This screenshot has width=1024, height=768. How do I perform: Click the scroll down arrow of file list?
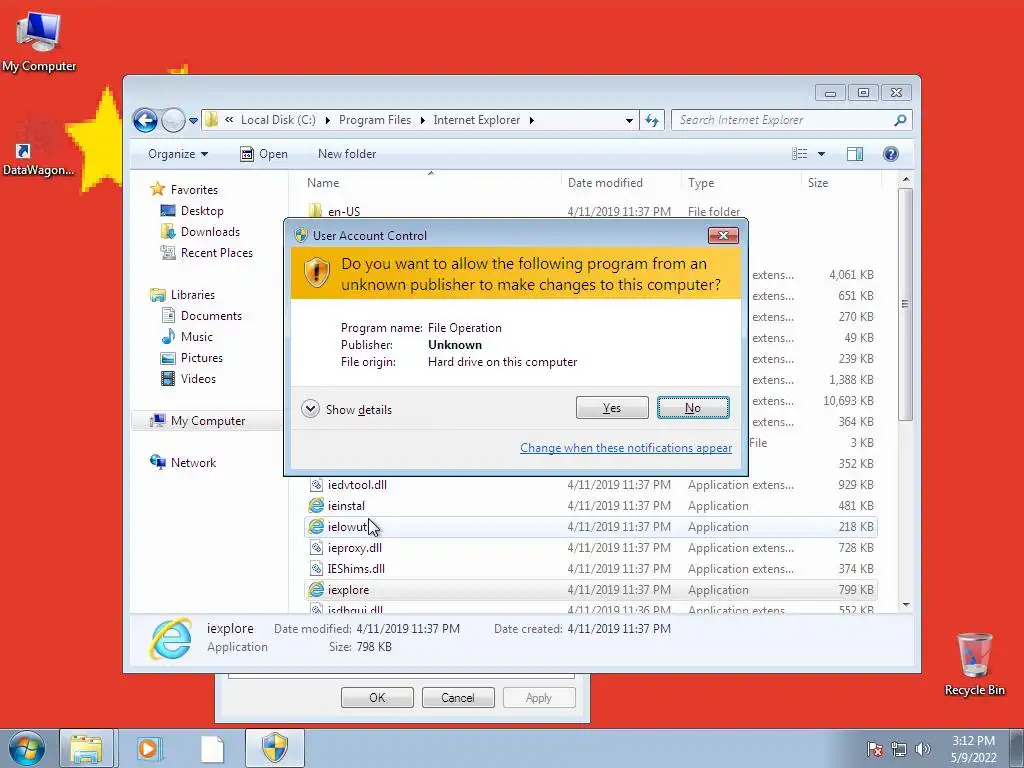906,605
